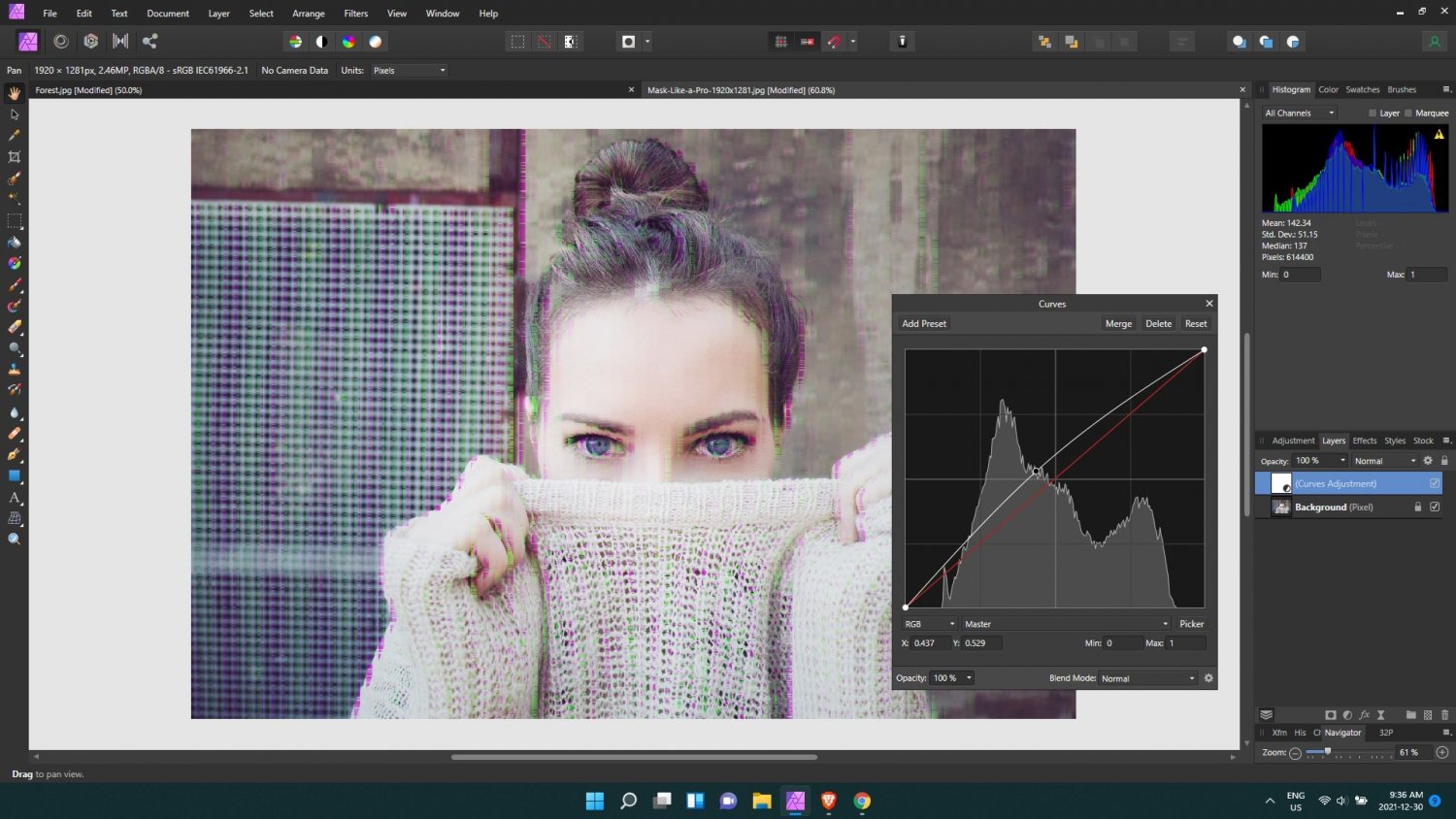
Task: Click Add Preset in the Curves dialog
Action: click(x=924, y=324)
